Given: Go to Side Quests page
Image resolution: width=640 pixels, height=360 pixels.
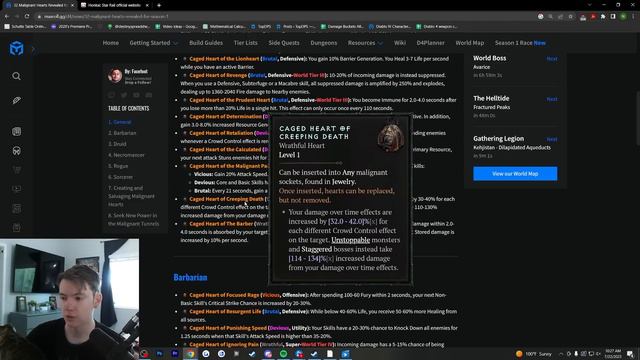Looking at the screenshot, I should click(284, 43).
